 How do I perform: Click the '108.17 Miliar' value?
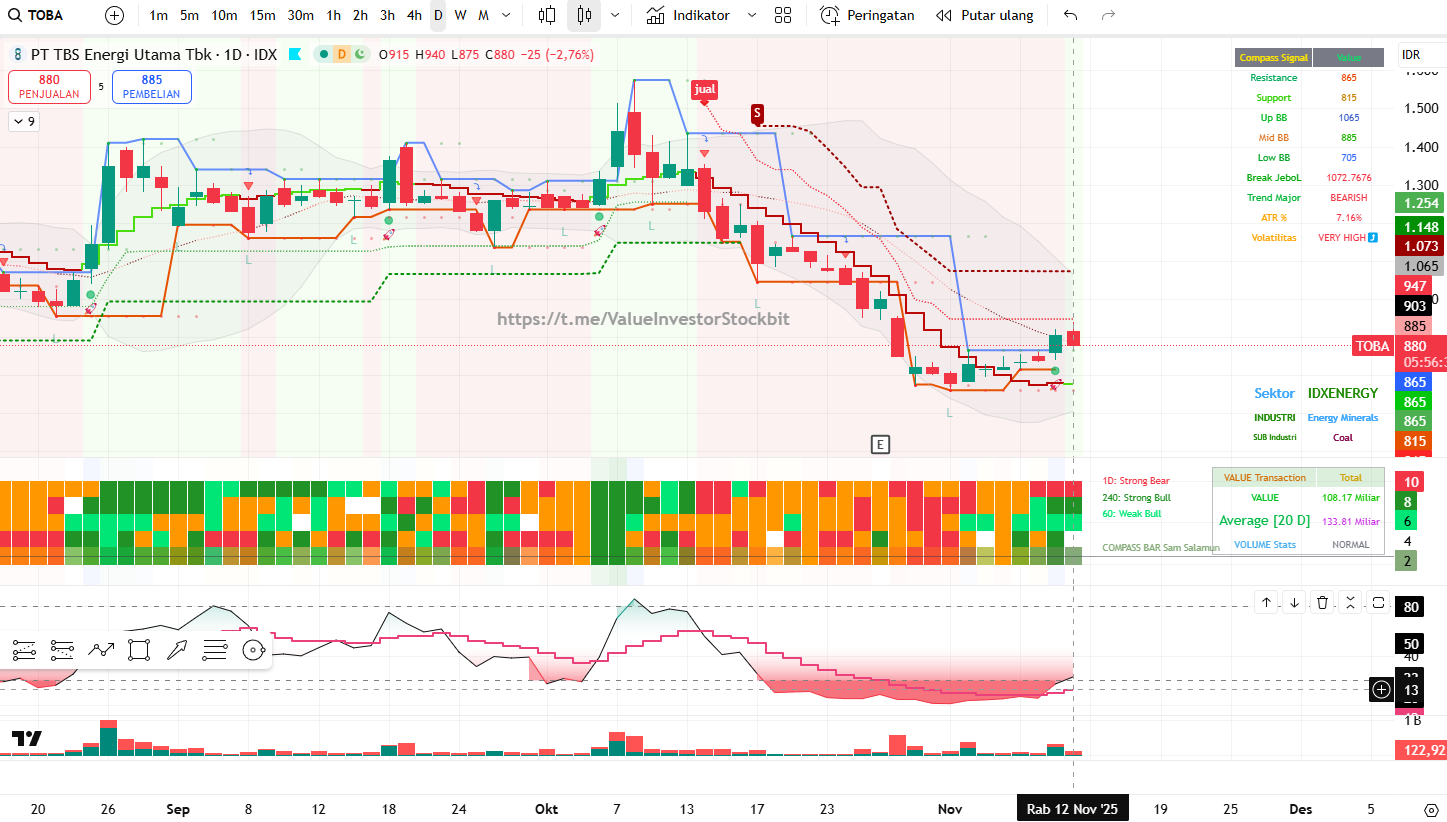[1350, 497]
